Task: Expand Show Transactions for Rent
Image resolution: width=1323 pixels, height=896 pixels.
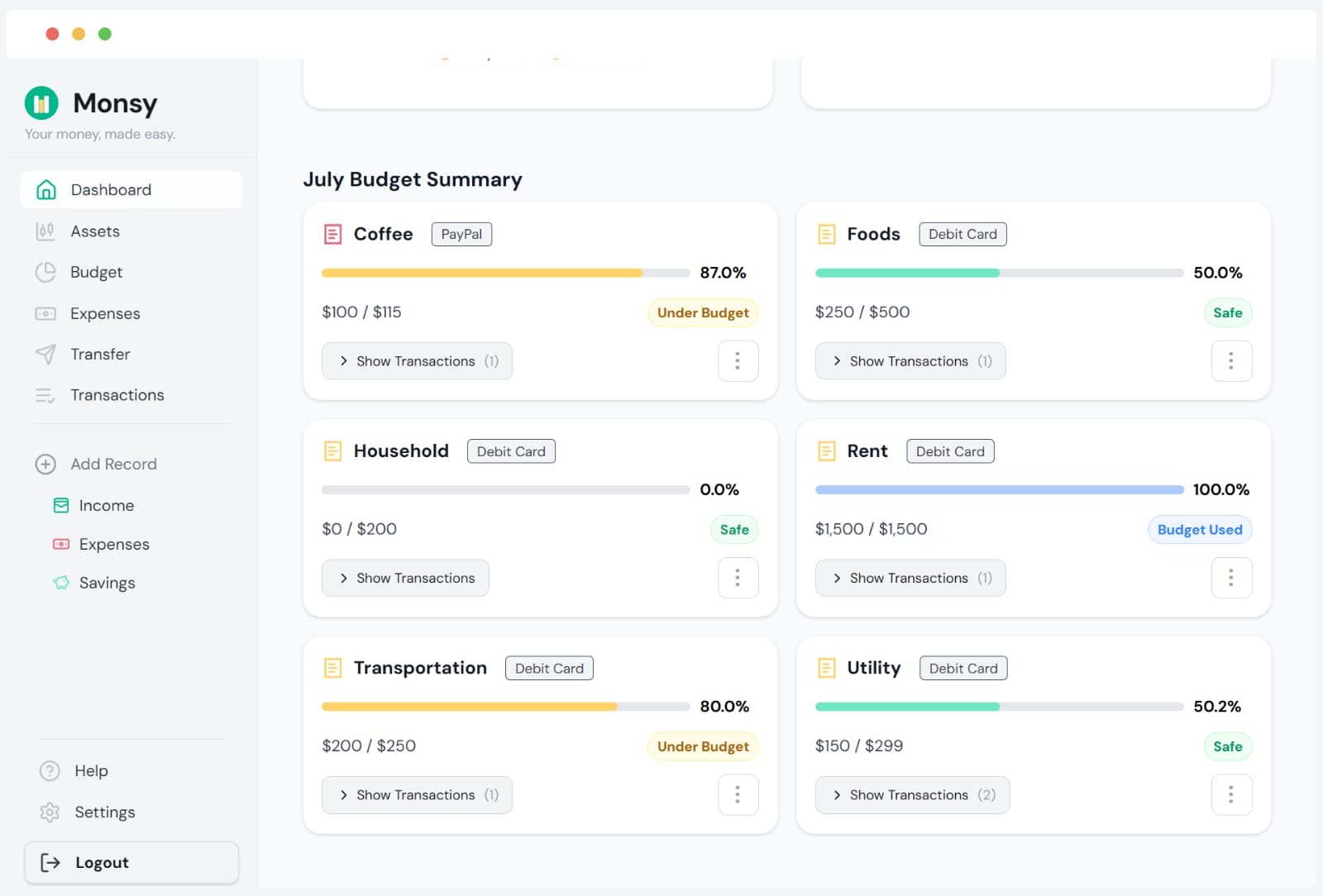Action: 910,578
